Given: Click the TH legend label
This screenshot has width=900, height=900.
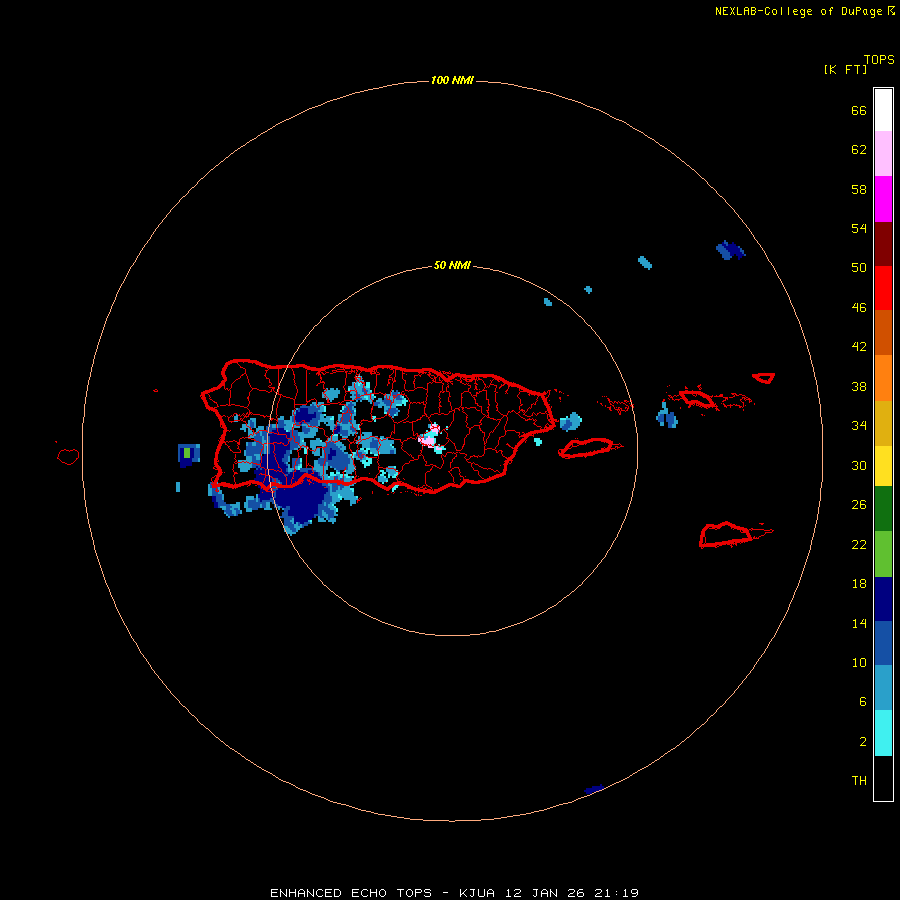Looking at the screenshot, I should point(859,781).
